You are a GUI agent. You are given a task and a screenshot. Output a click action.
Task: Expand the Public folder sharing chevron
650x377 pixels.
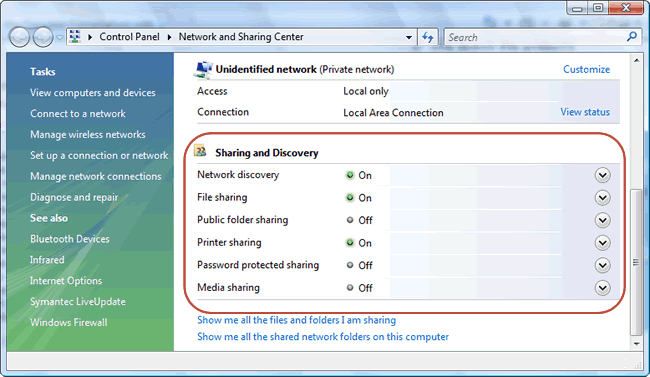coord(602,220)
